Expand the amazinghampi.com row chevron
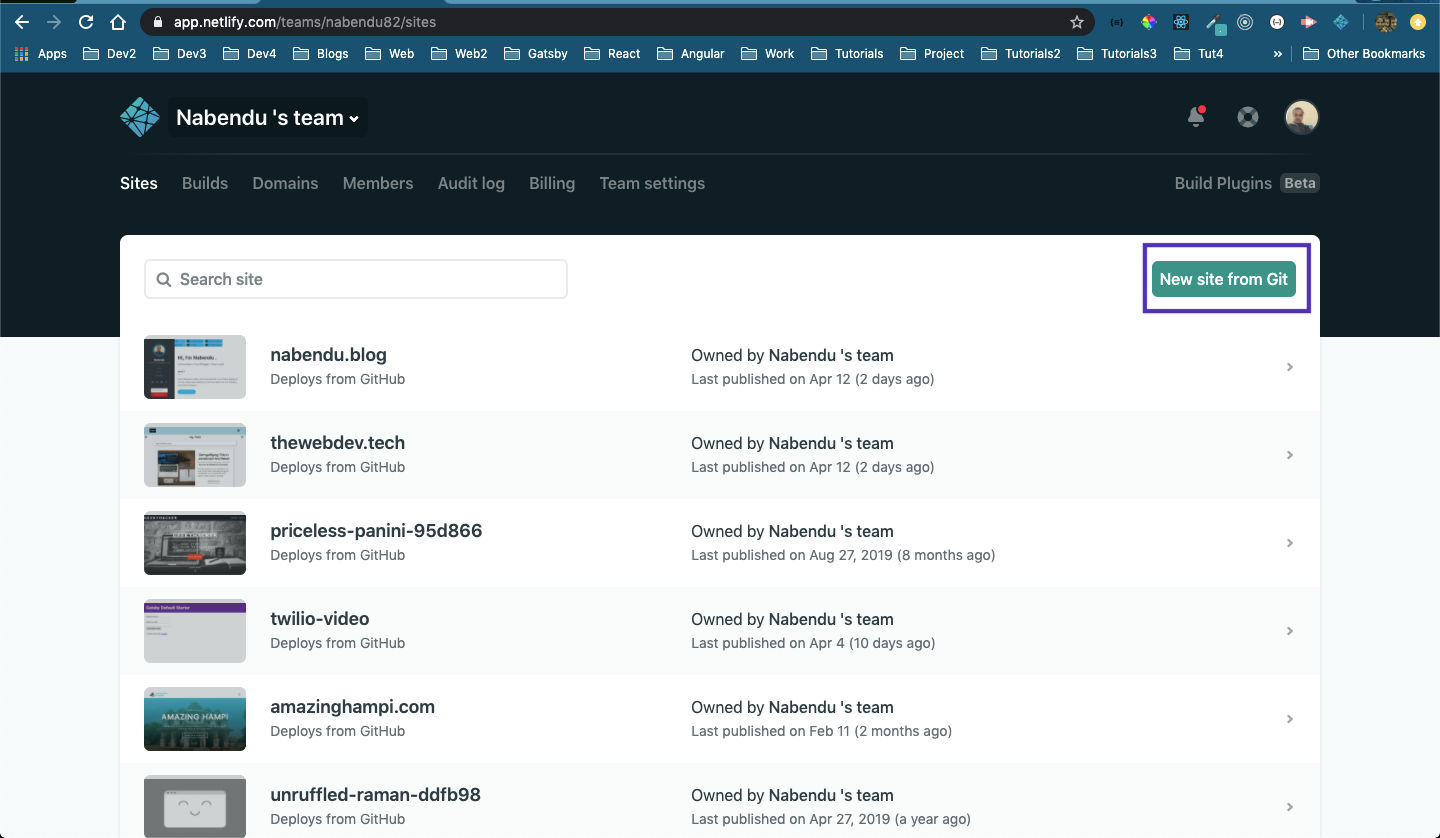 pyautogui.click(x=1290, y=719)
